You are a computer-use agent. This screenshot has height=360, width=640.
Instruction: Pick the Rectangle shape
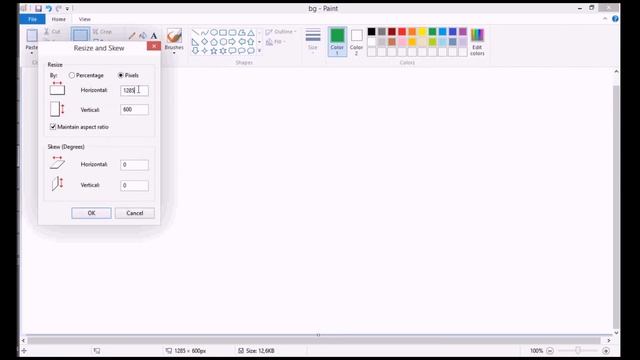pyautogui.click(x=223, y=33)
